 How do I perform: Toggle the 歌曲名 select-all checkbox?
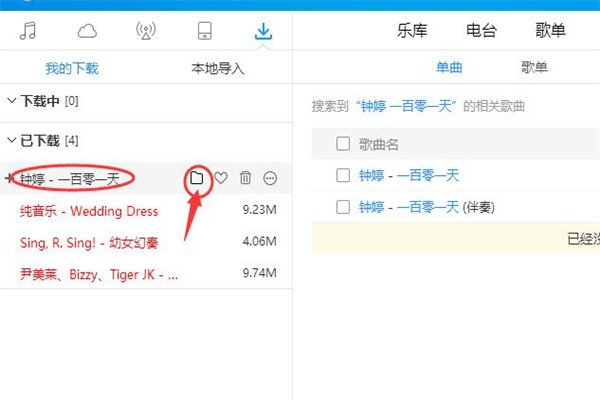point(343,144)
